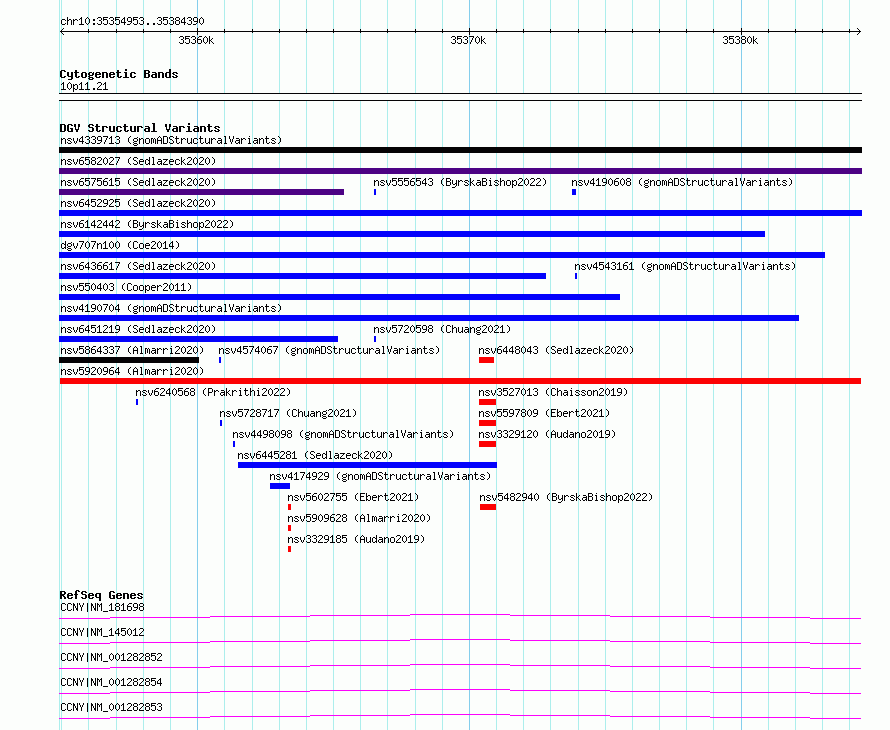Click the black bar under nsv5864337
This screenshot has height=730, width=890.
tap(129, 360)
